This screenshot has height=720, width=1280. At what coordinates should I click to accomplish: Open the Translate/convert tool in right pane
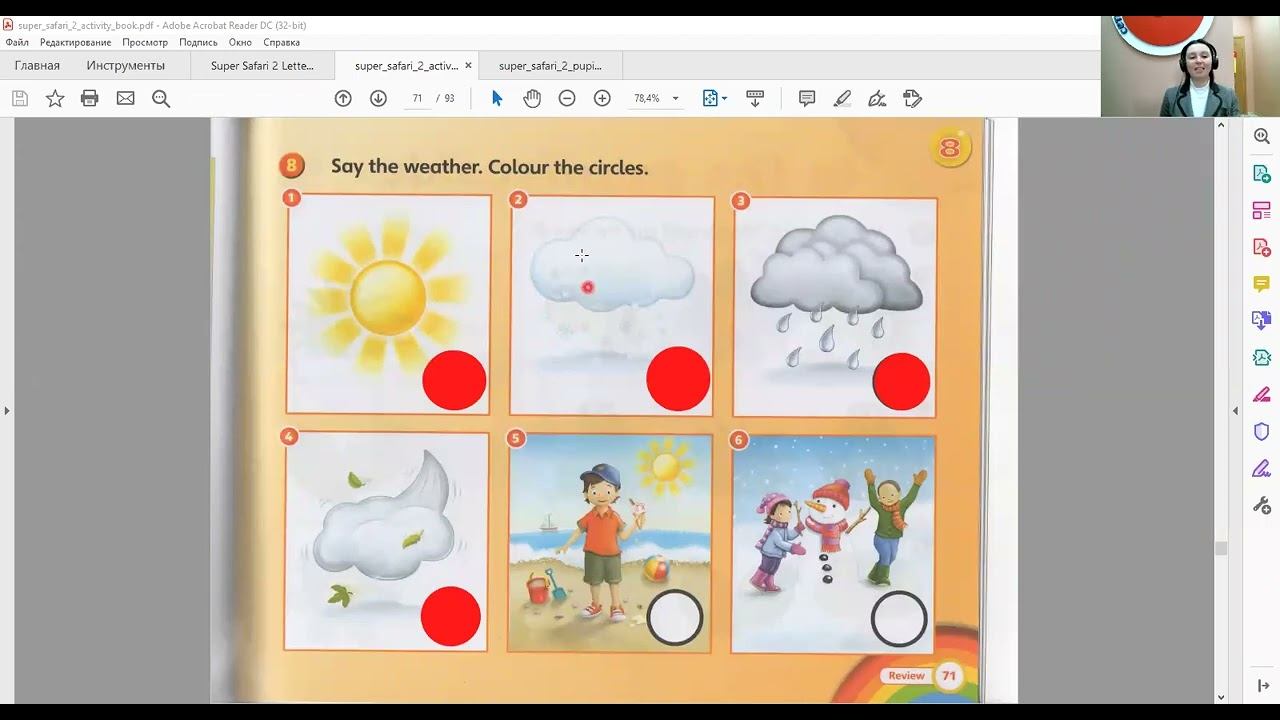click(x=1262, y=320)
